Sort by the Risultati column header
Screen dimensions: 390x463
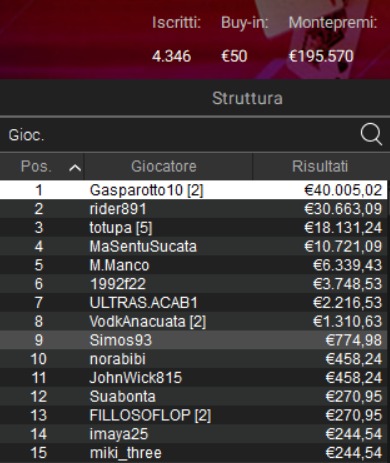(321, 166)
